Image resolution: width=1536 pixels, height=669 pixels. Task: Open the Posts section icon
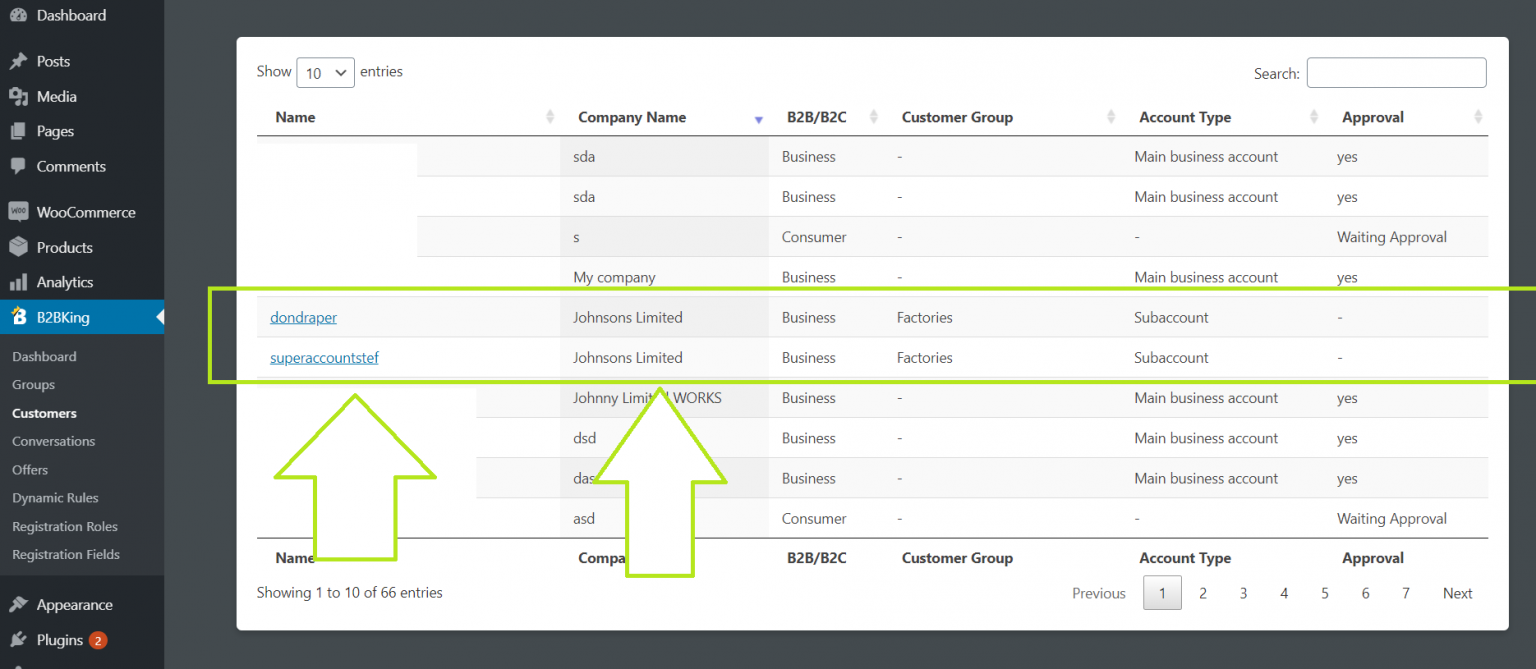tap(20, 61)
